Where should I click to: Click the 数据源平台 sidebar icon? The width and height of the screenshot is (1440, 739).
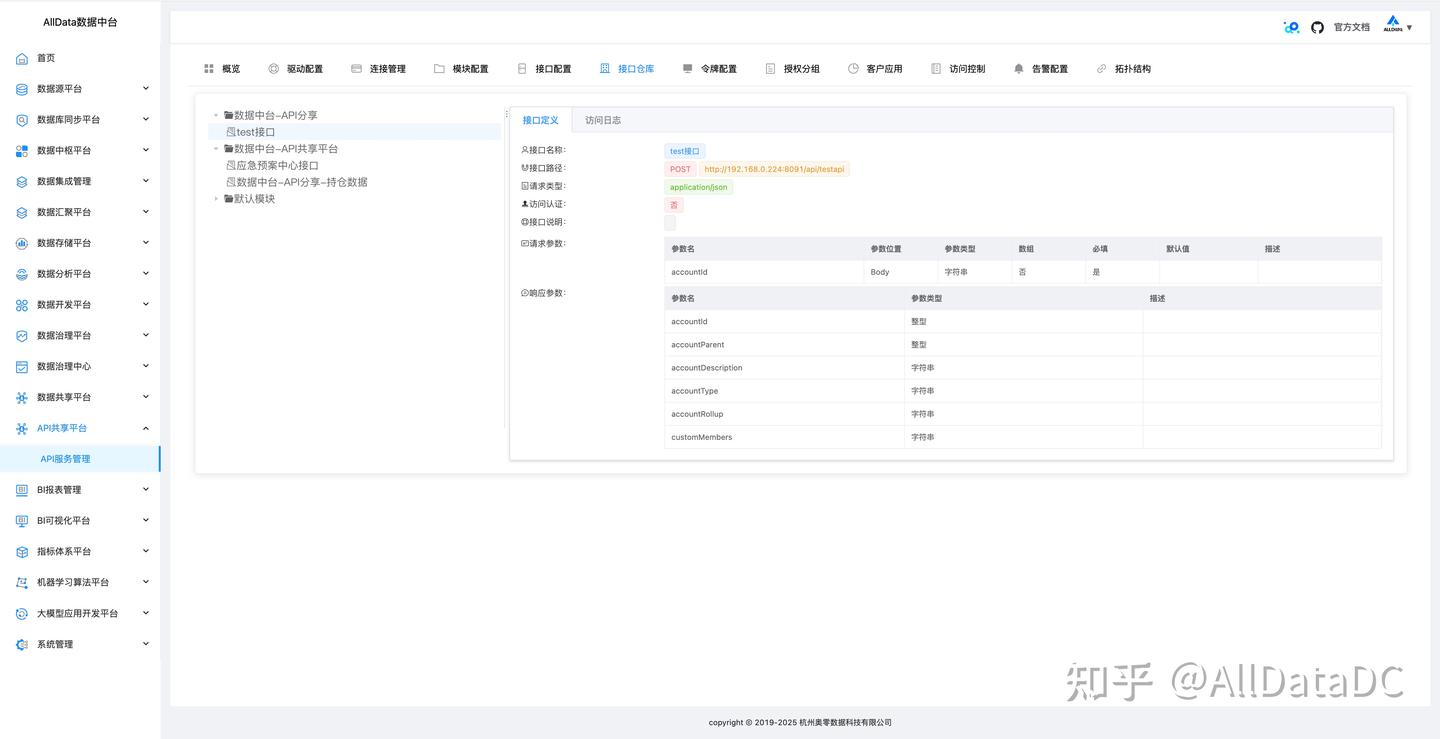pos(22,89)
